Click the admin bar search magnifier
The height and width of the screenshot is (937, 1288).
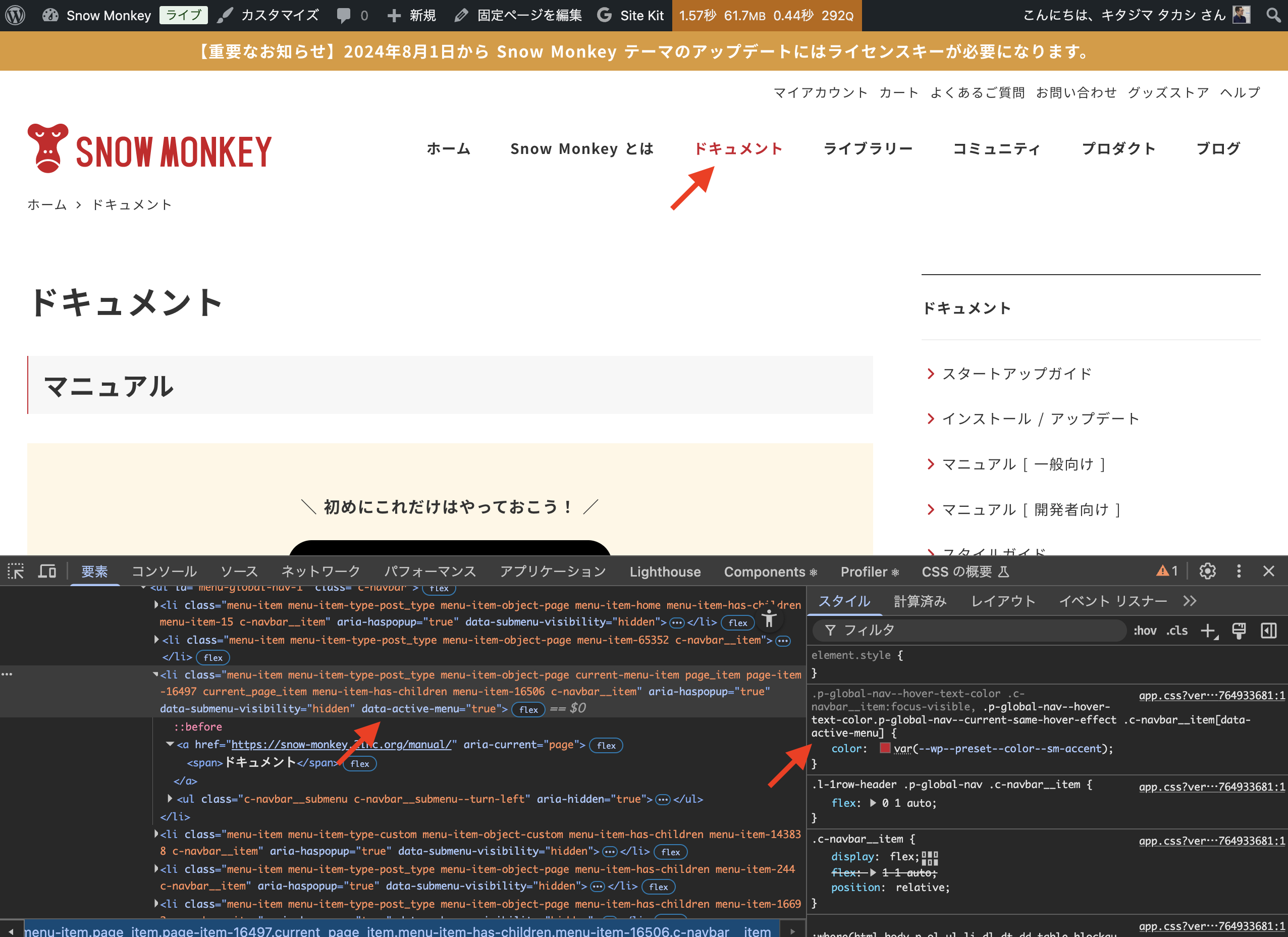pos(1274,15)
